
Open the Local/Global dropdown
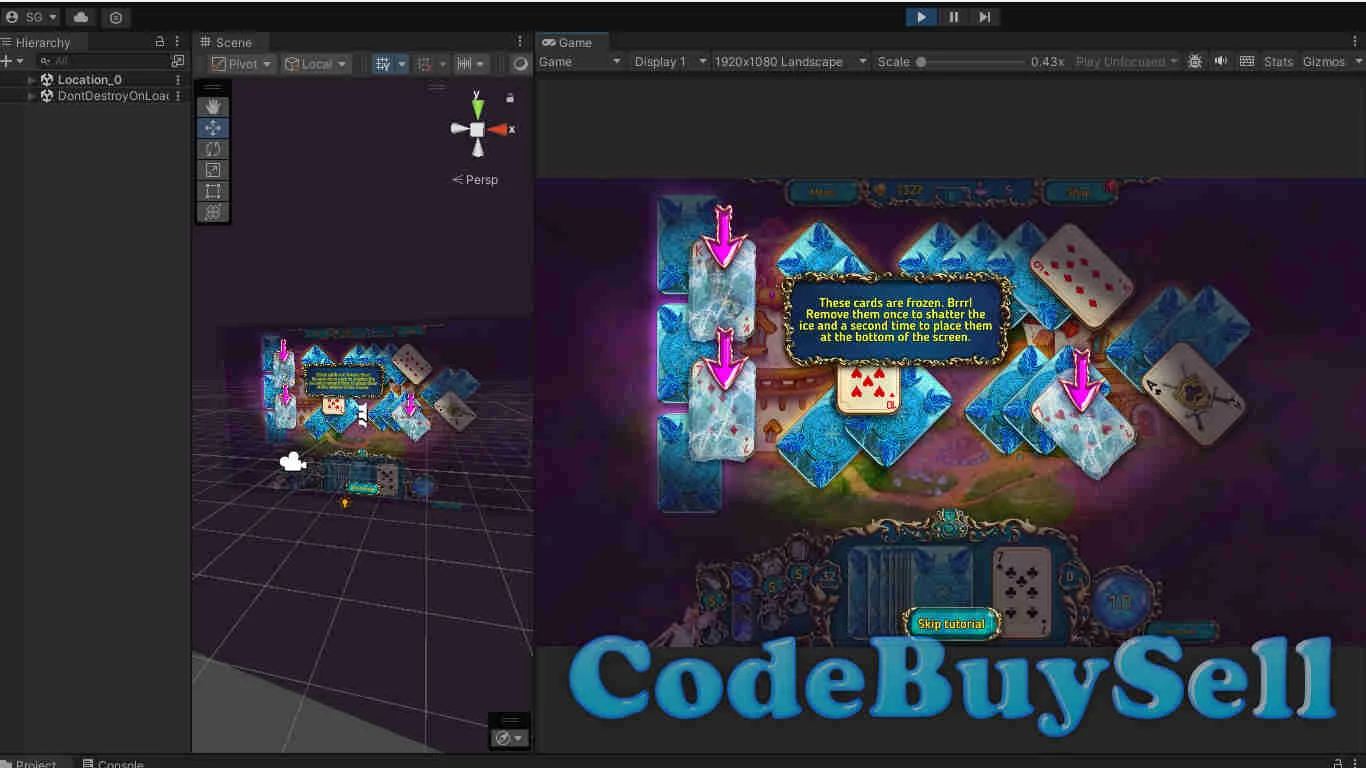(x=315, y=63)
